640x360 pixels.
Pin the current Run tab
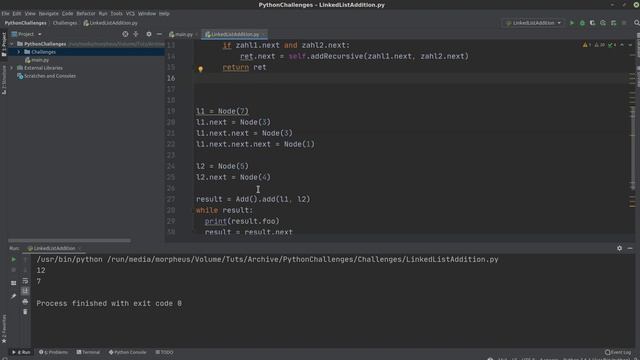click(x=13, y=296)
